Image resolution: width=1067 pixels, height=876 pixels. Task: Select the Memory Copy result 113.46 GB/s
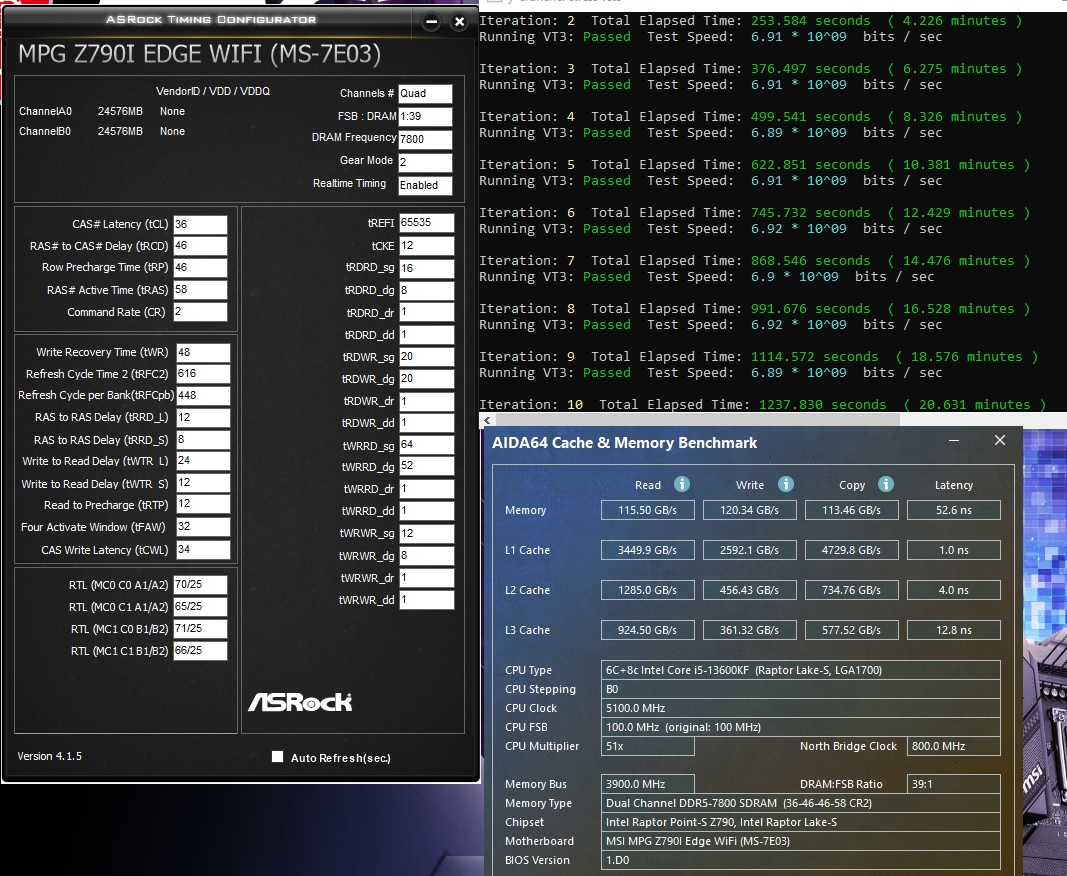851,510
